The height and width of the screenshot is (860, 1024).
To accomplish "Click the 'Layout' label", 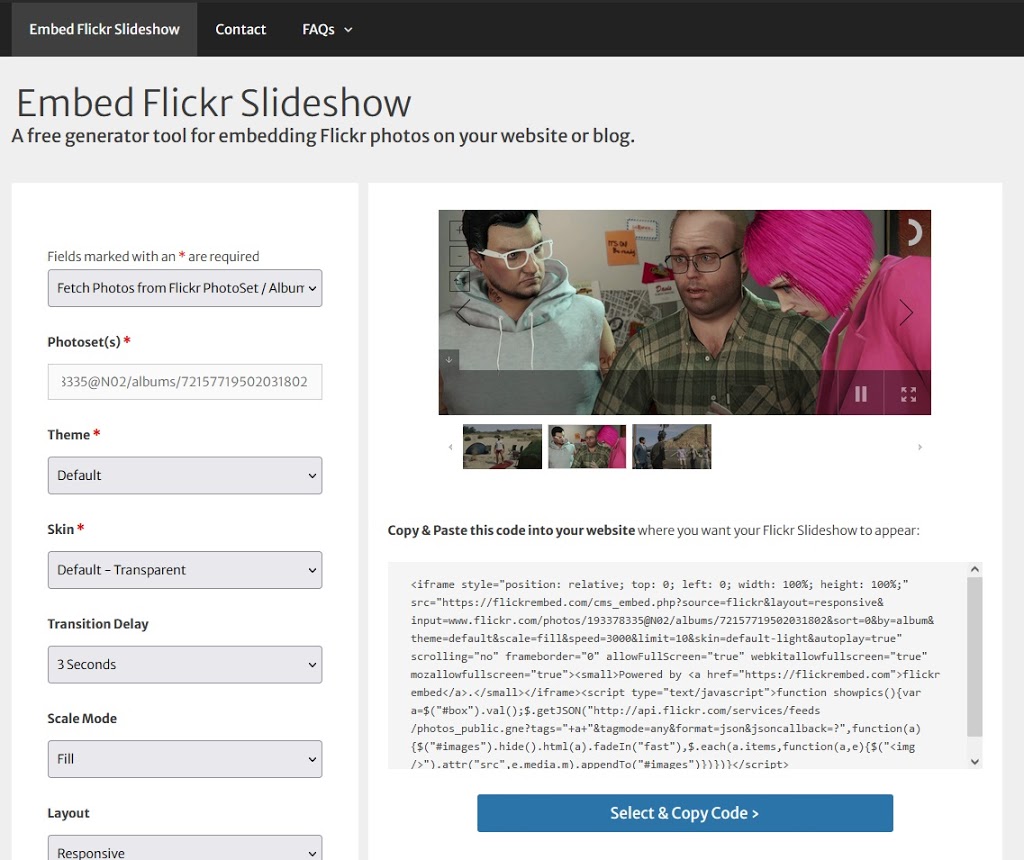I will point(69,813).
